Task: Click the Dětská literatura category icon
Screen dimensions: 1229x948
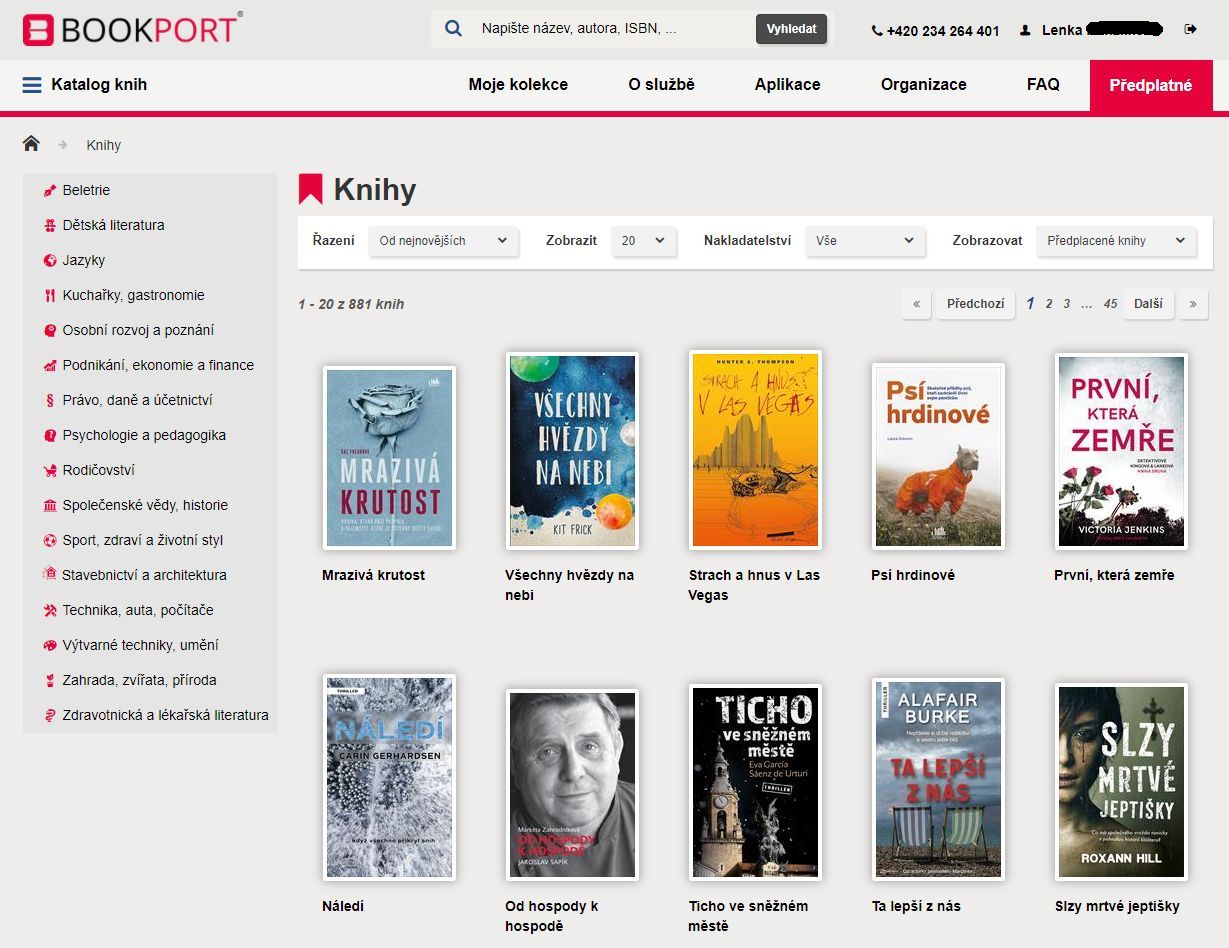Action: pyautogui.click(x=50, y=225)
